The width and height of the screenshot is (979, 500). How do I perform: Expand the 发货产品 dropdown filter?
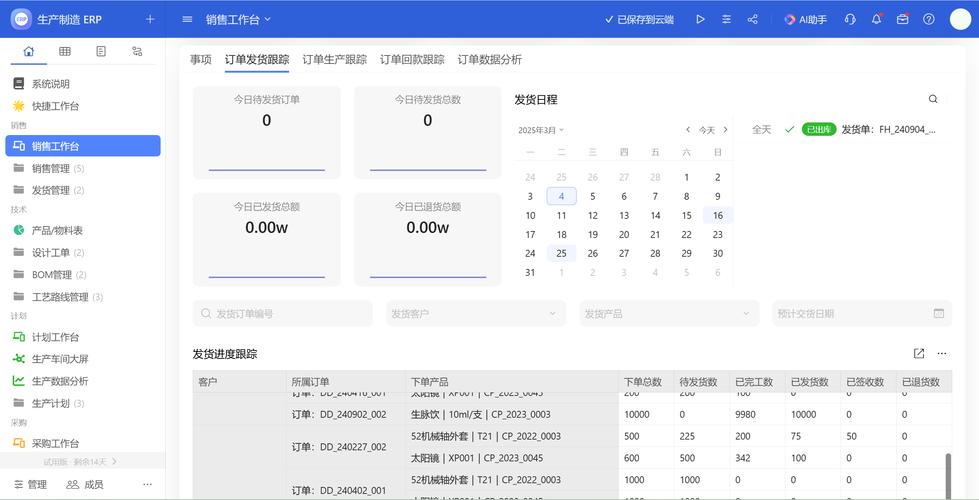pos(669,313)
